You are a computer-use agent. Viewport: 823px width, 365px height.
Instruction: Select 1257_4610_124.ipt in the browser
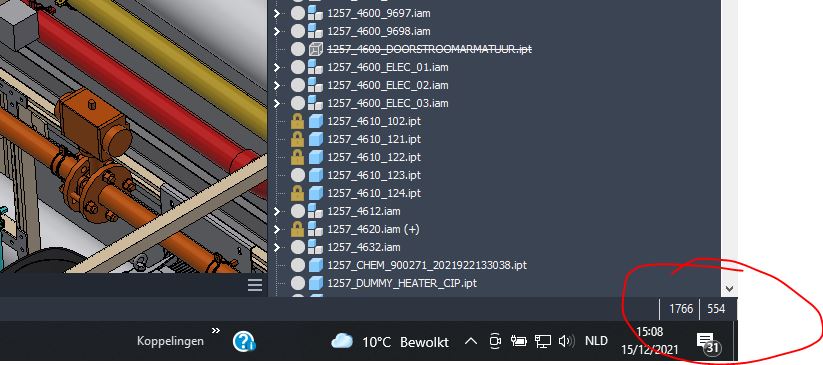374,193
